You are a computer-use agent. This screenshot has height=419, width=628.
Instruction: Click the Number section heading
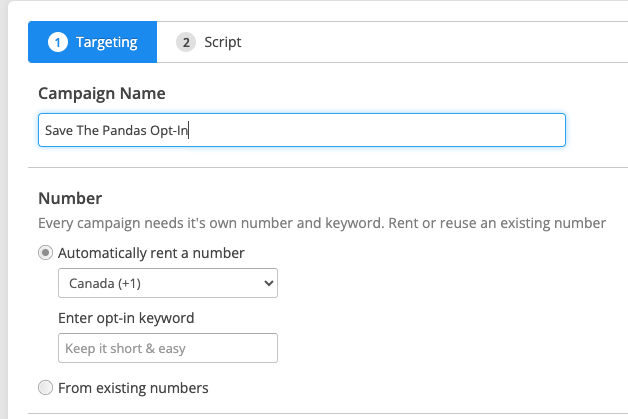click(x=70, y=198)
